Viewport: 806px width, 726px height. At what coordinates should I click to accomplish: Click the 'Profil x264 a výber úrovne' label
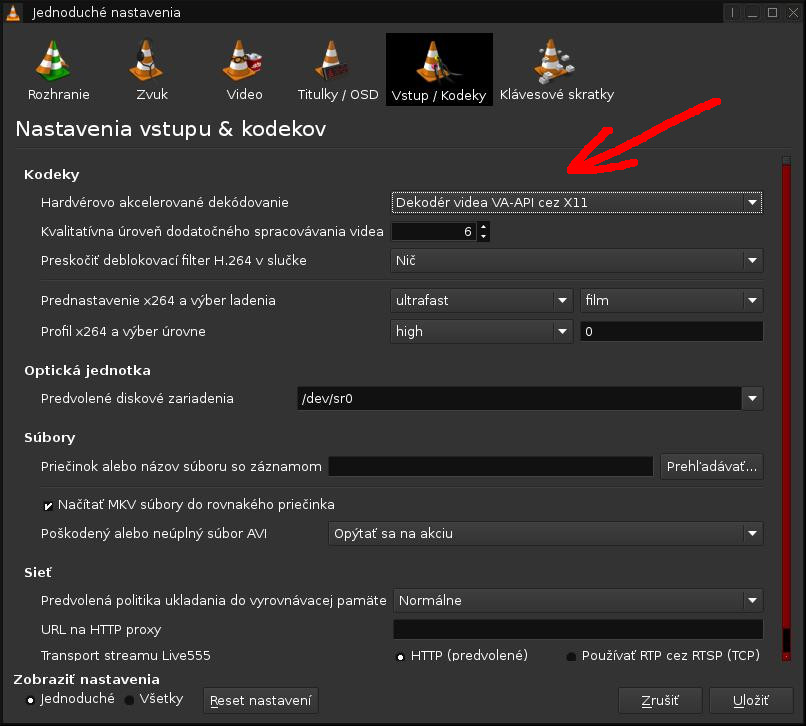click(123, 332)
